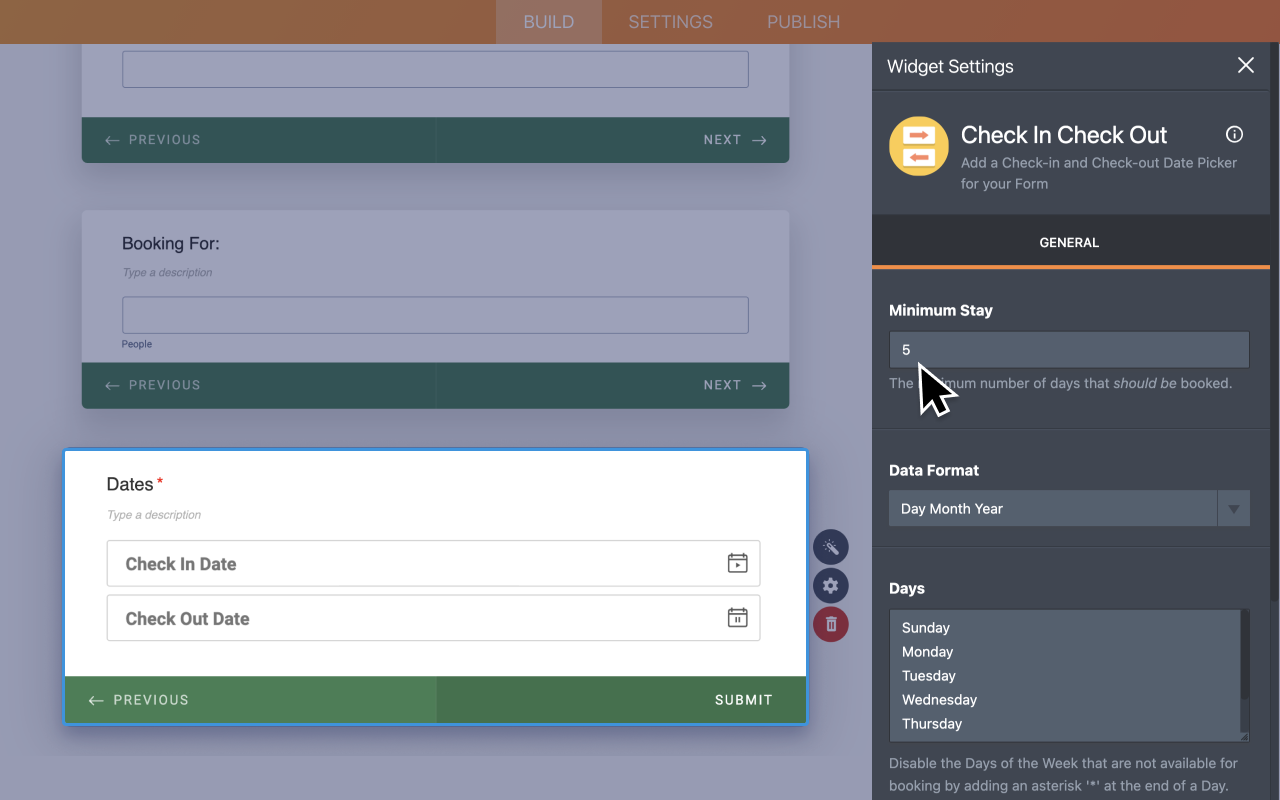Open the gear settings icon for Dates field
Screen dimensions: 1280x800
click(x=831, y=585)
